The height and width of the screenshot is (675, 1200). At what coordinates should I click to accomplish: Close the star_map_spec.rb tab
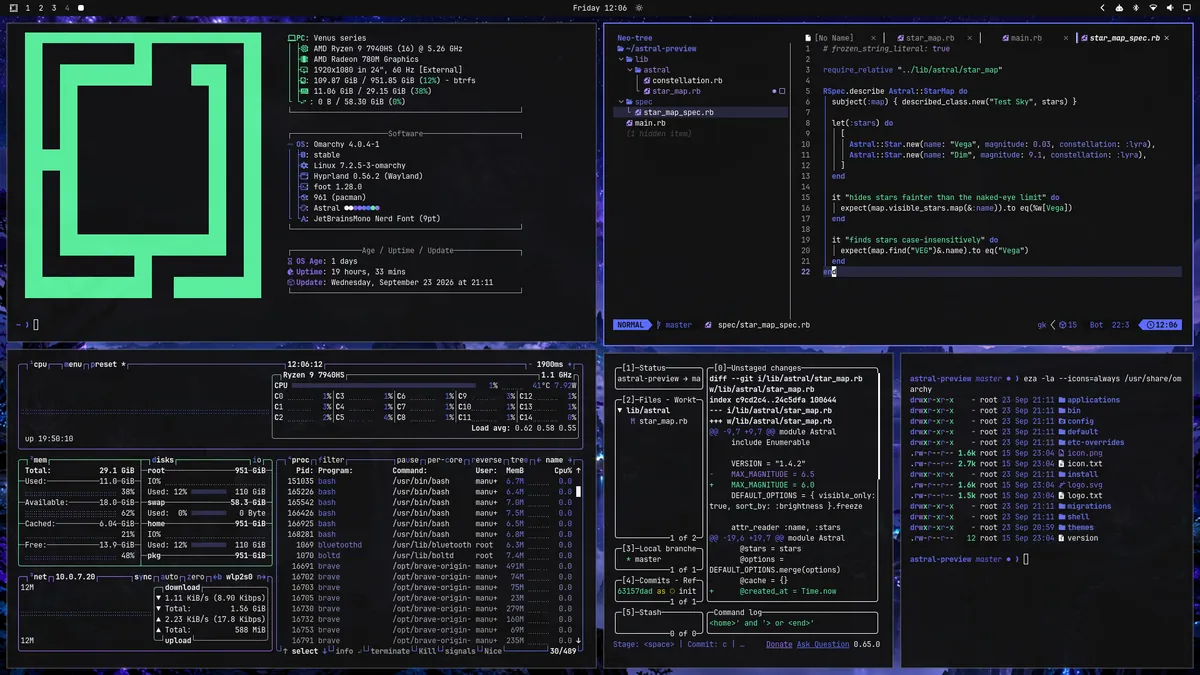[x=1168, y=38]
